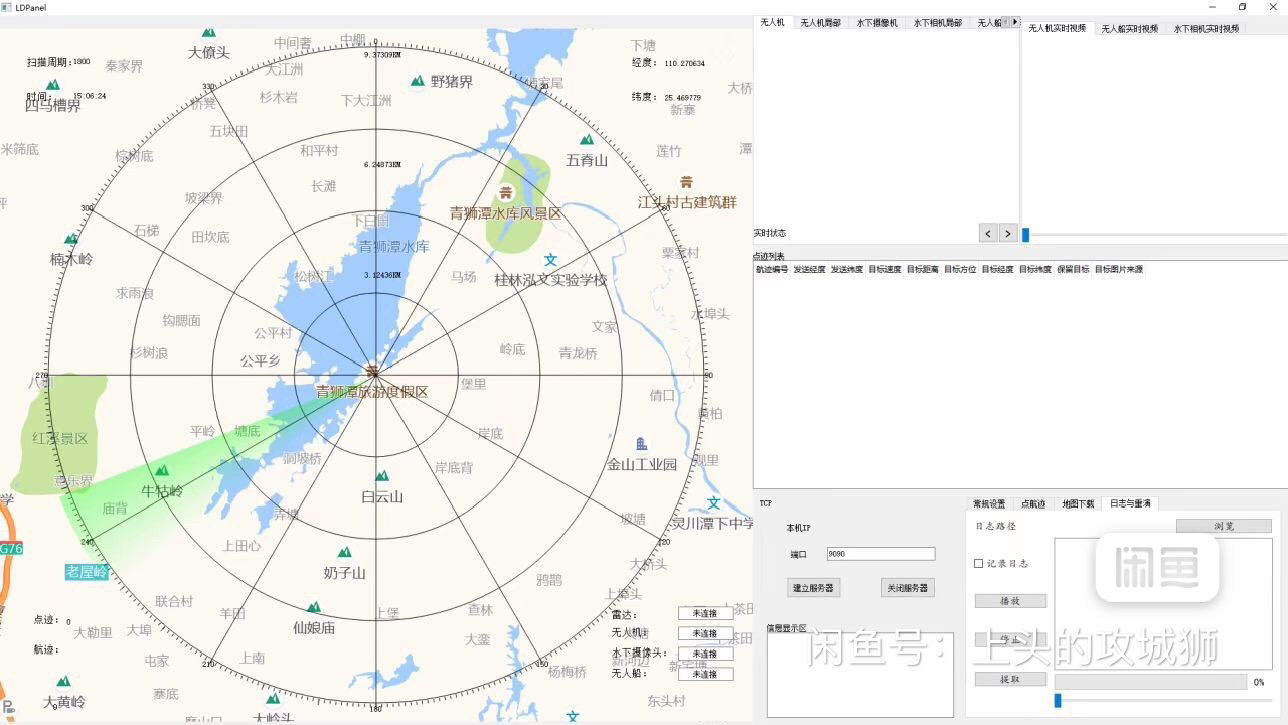Click the scenic icon on 青狮潭水库风景区
1288x725 pixels.
click(506, 192)
